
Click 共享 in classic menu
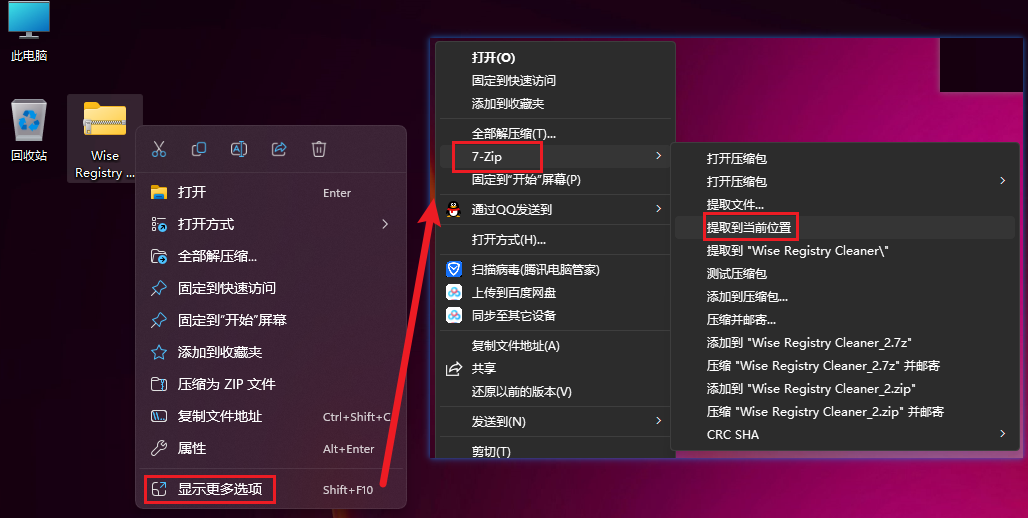555,369
